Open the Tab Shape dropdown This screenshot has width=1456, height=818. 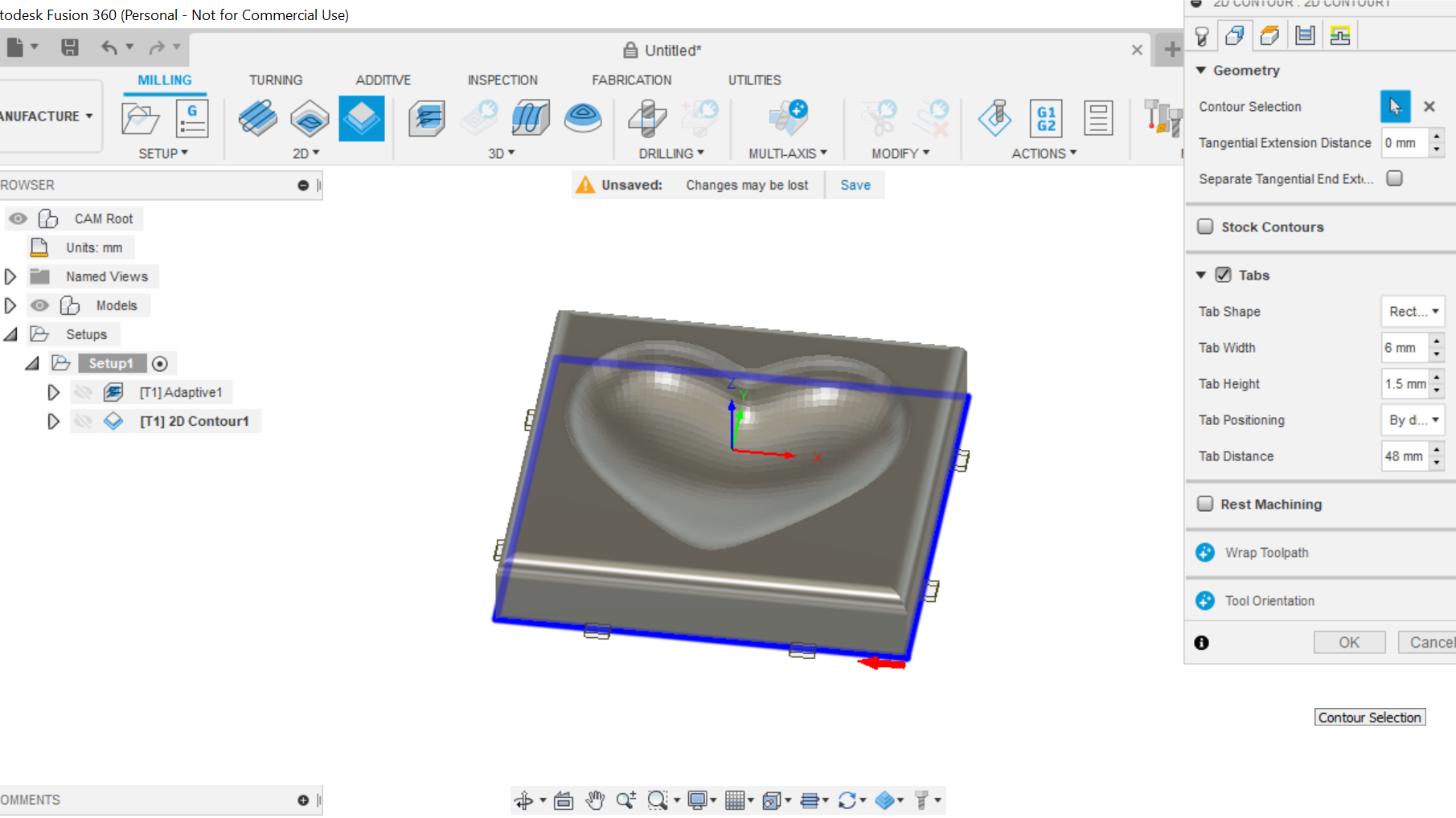1412,311
